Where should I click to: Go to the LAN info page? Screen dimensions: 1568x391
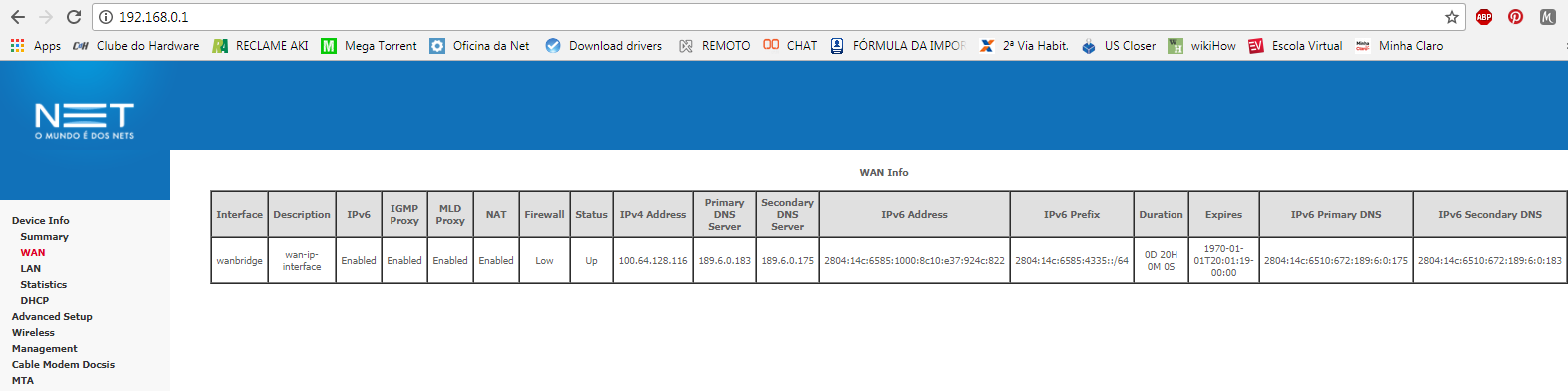coord(31,269)
